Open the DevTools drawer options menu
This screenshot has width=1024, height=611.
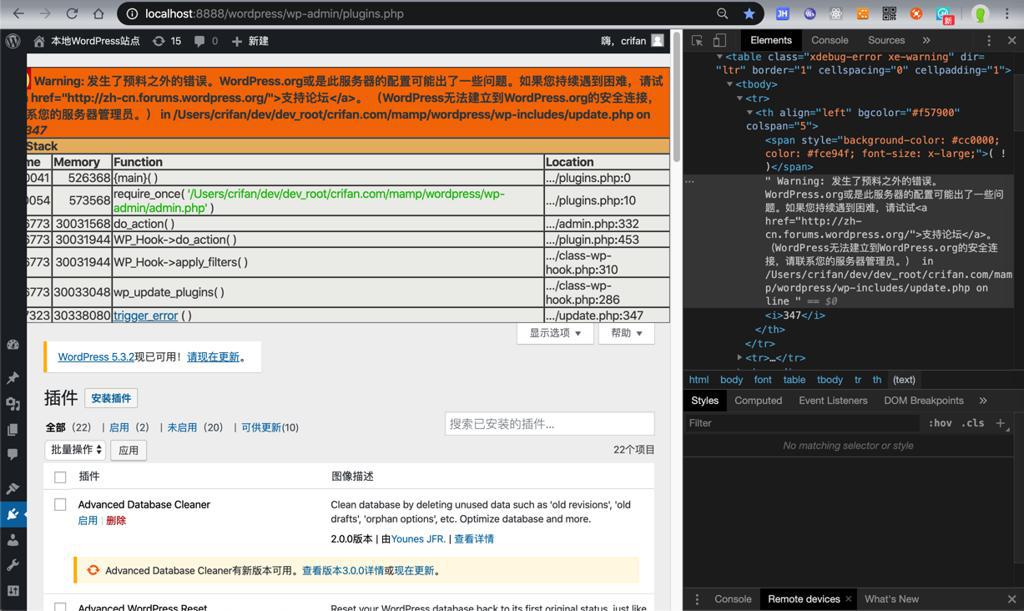coord(697,599)
